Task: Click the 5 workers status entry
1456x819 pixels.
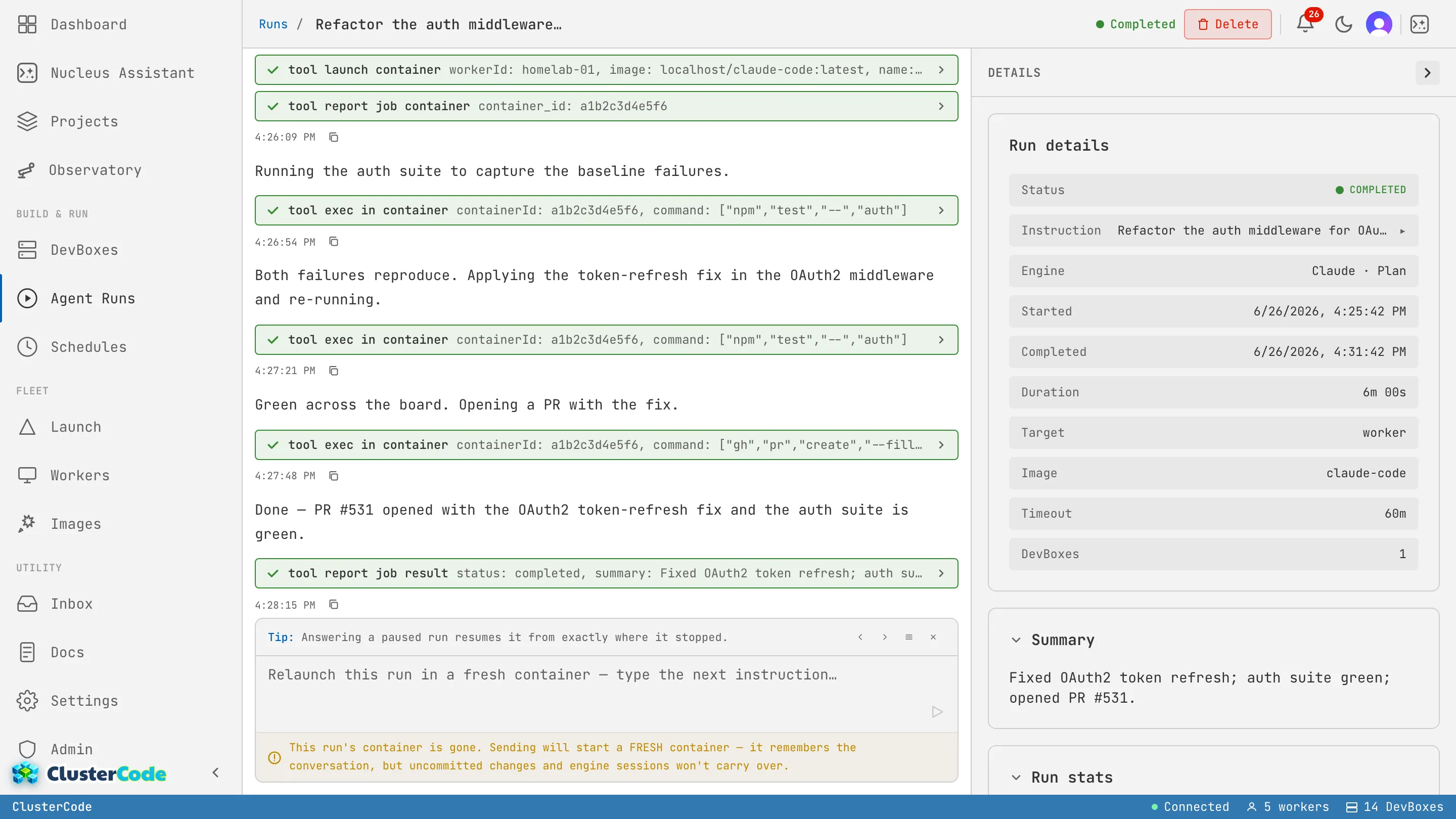Action: [x=1288, y=806]
